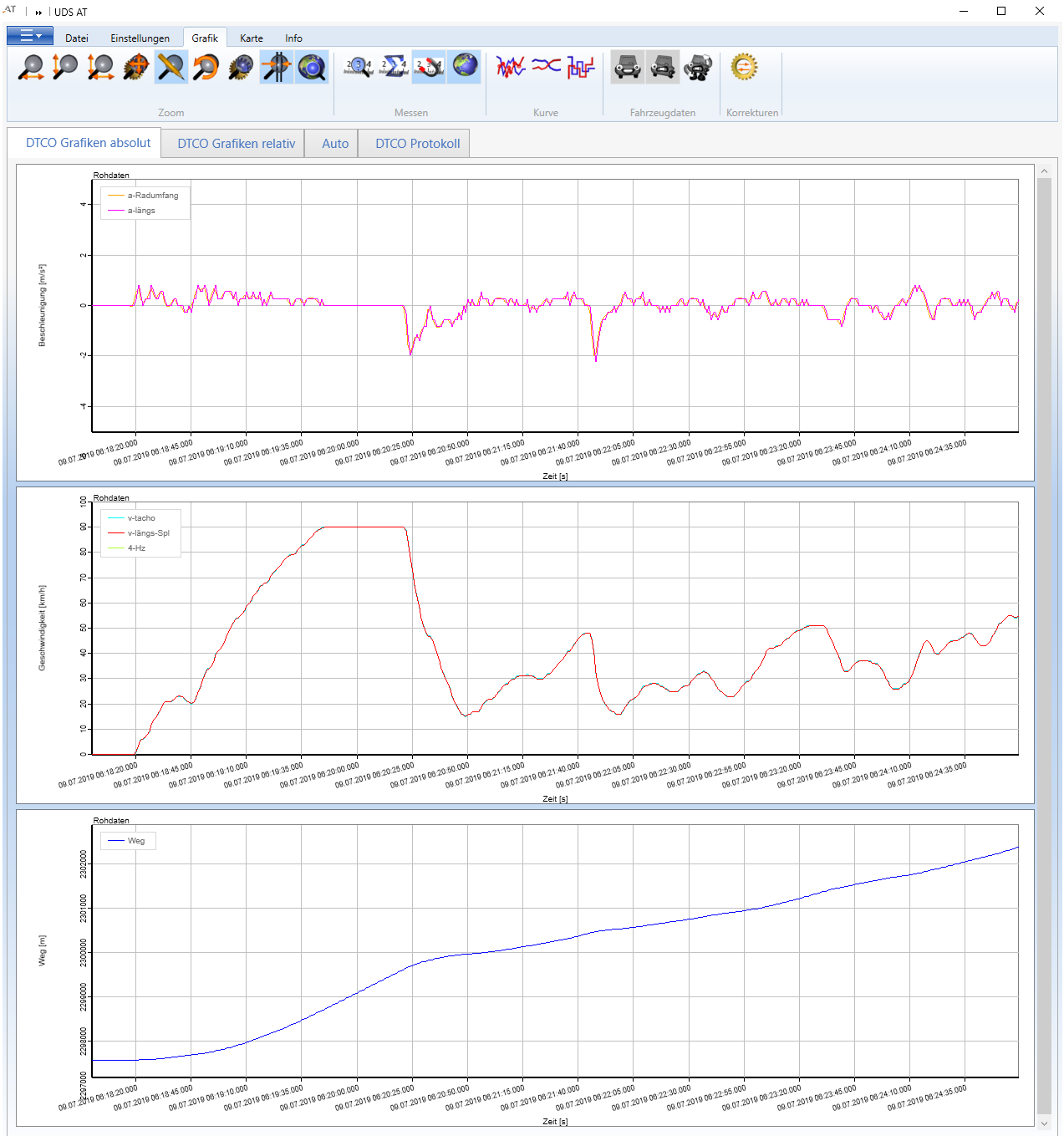Toggle the highlighted pencil magnifier zoom tool

171,67
